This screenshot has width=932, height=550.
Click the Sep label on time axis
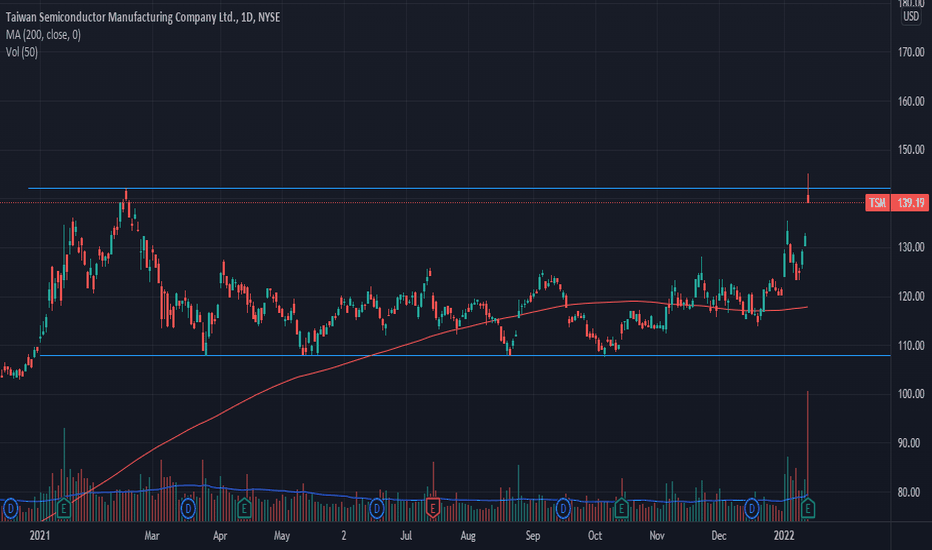point(533,536)
